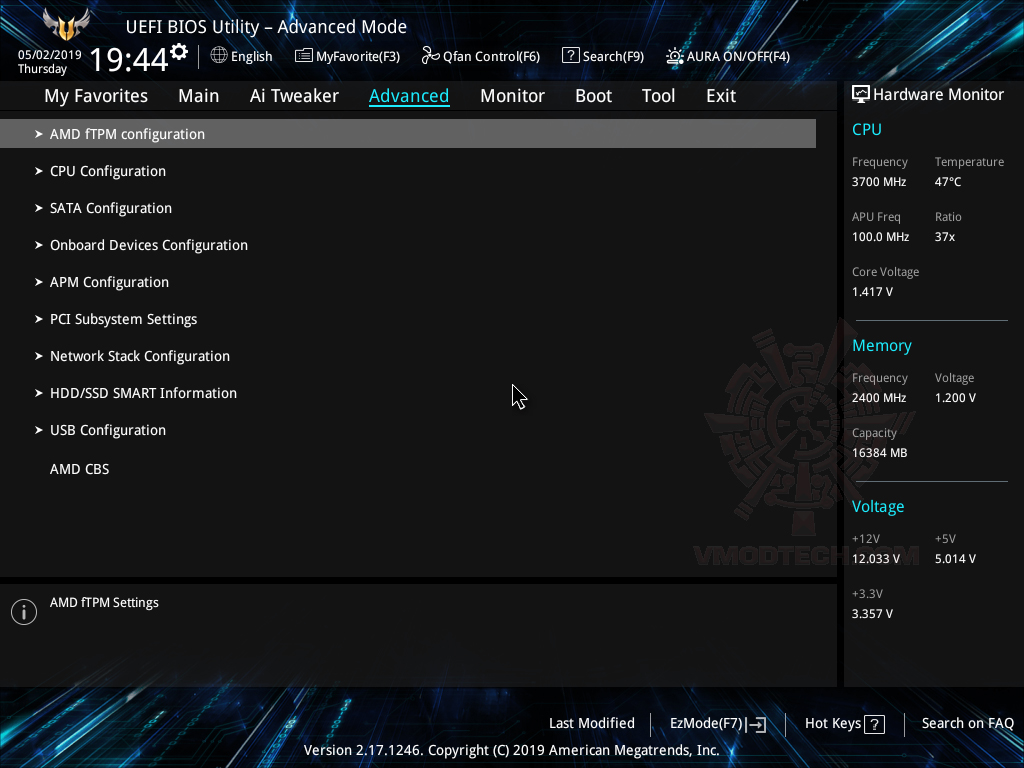Open Qfan Control(F6)
The height and width of the screenshot is (768, 1024).
pos(481,56)
